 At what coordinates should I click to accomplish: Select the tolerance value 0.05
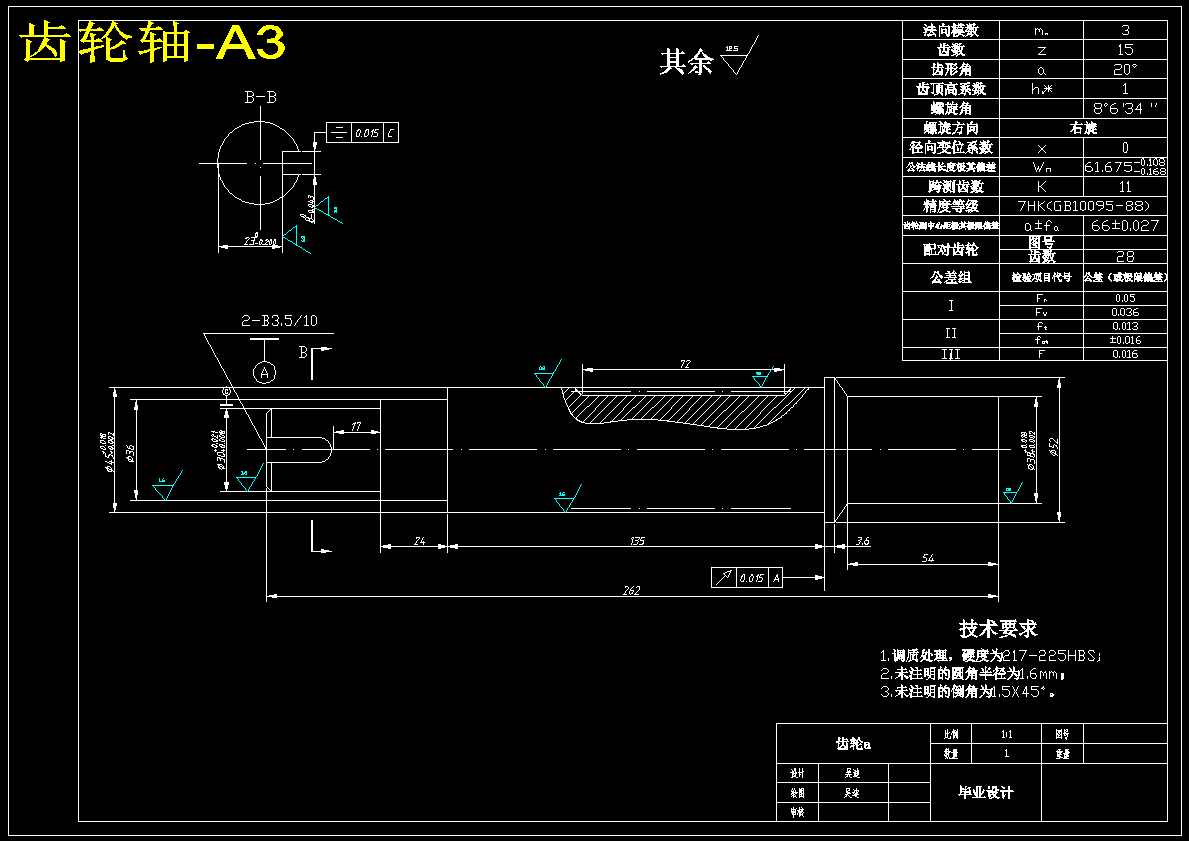click(x=1125, y=299)
